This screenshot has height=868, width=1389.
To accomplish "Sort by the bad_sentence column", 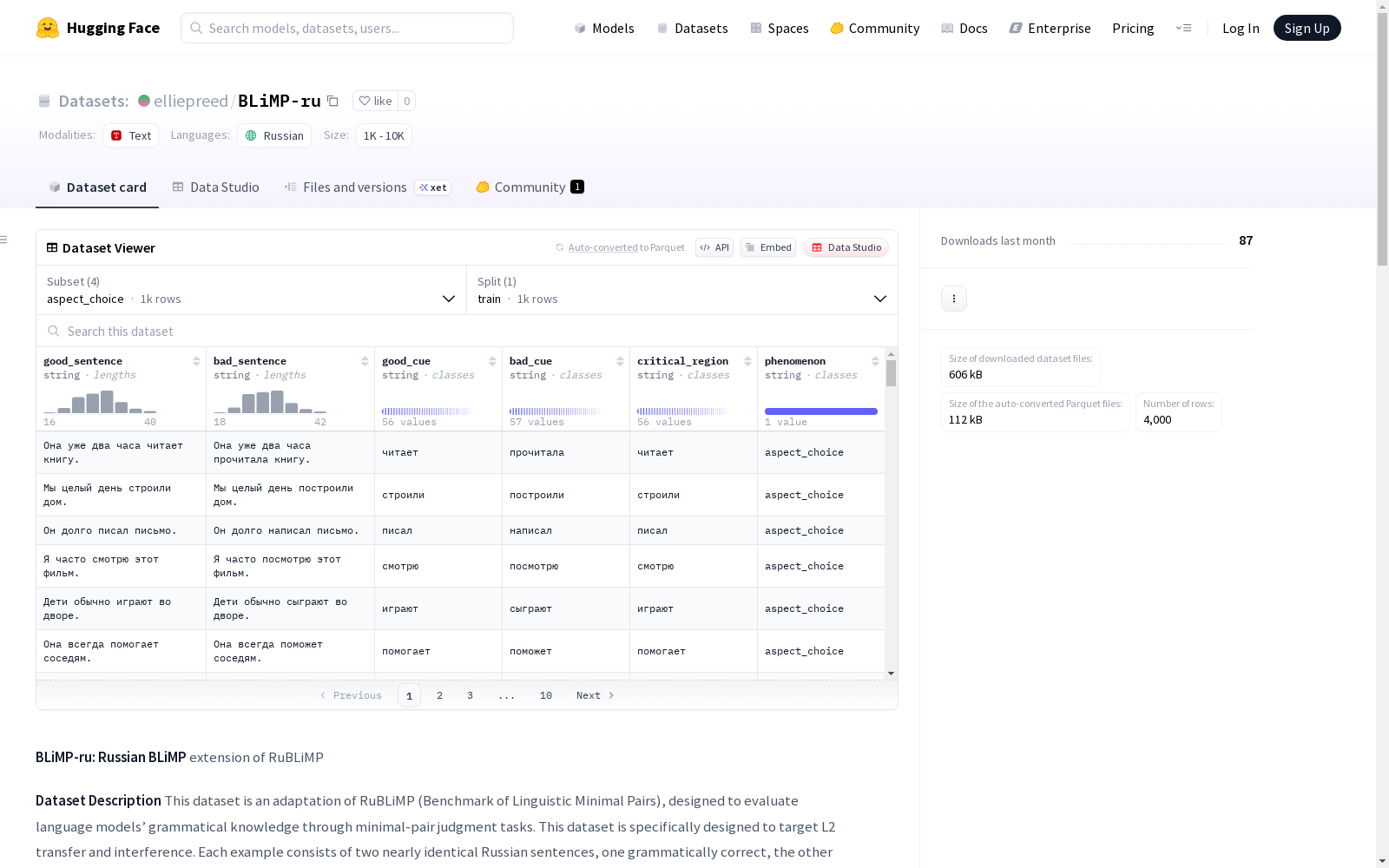I will [365, 361].
